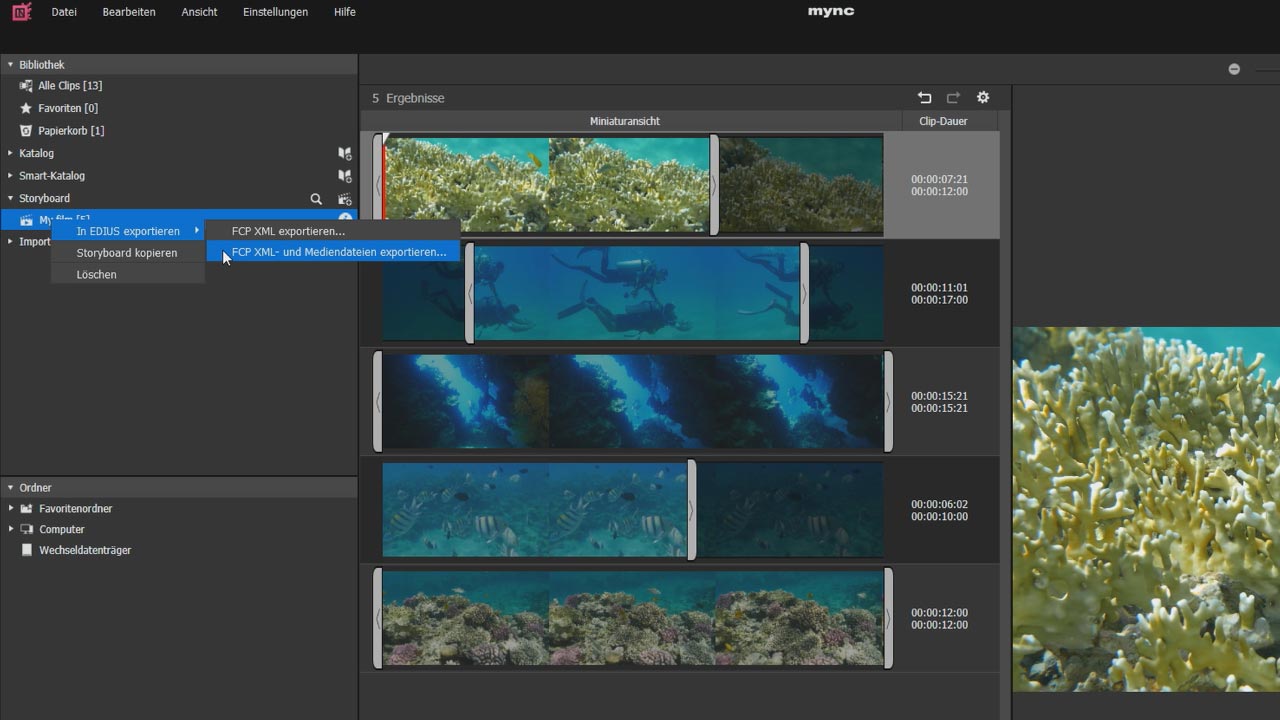Select the scuba divers clip thumbnail
Screen dimensions: 1280x720
636,293
